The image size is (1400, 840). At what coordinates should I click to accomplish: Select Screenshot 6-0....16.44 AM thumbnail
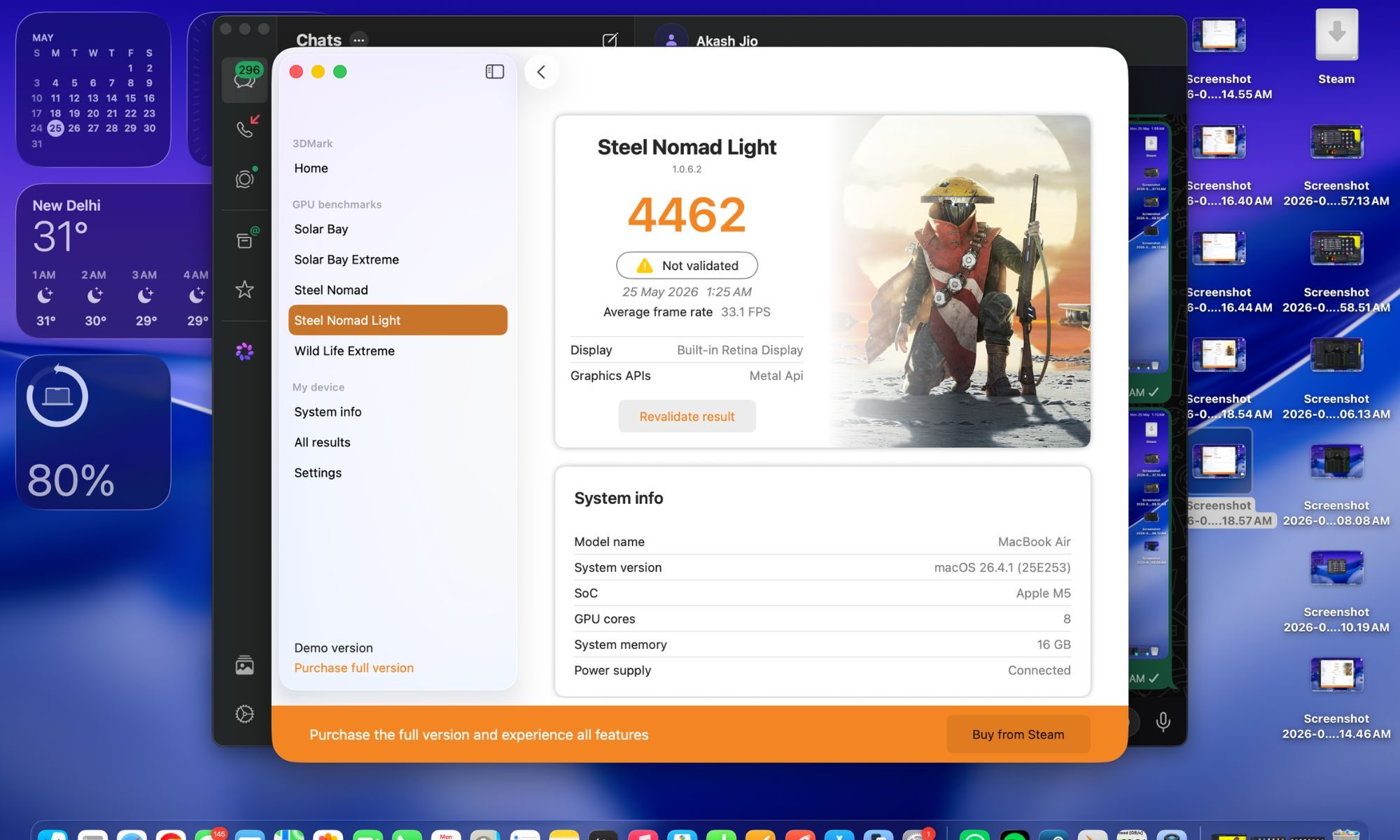point(1219,248)
